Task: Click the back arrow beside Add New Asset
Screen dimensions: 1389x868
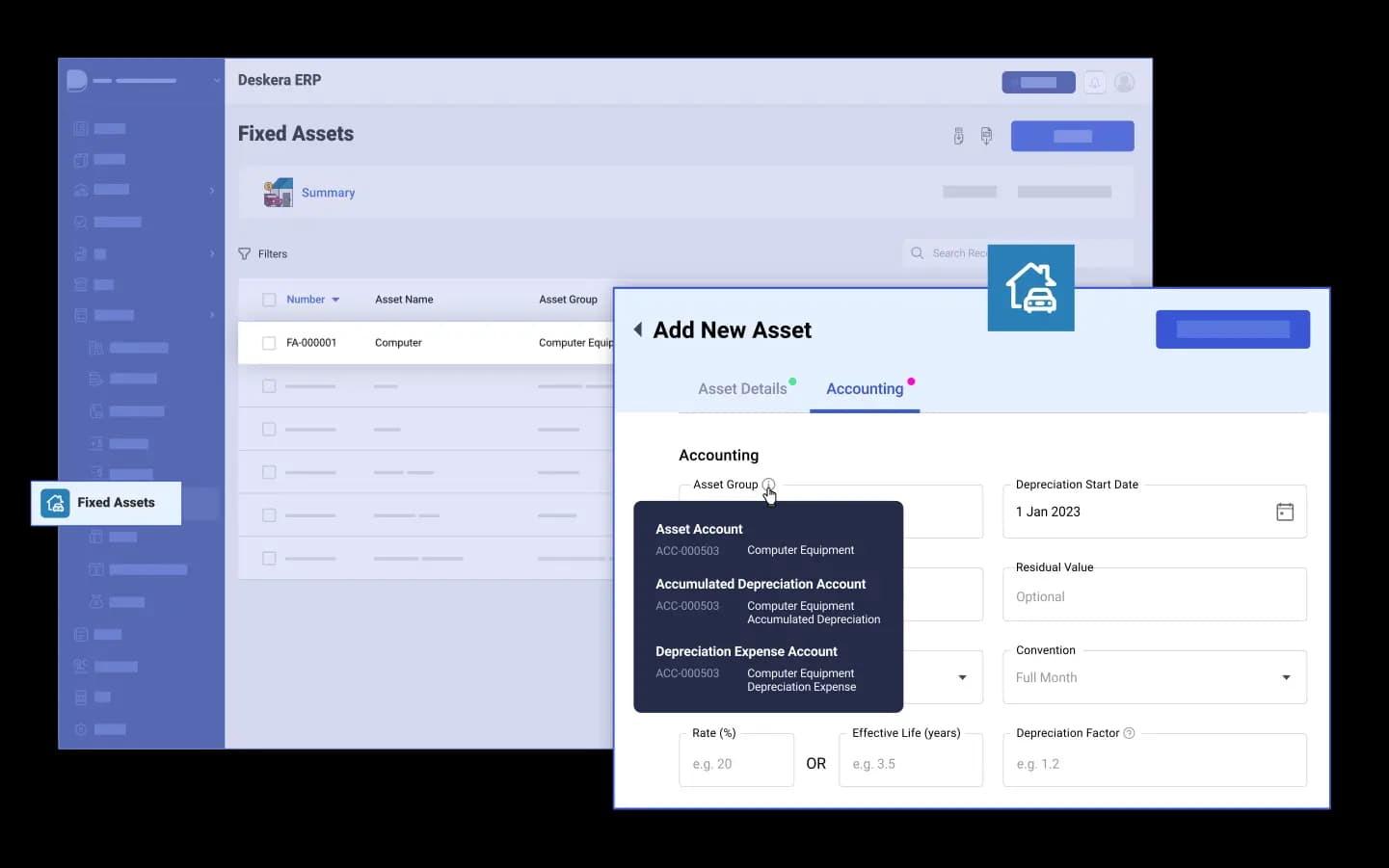Action: click(638, 329)
